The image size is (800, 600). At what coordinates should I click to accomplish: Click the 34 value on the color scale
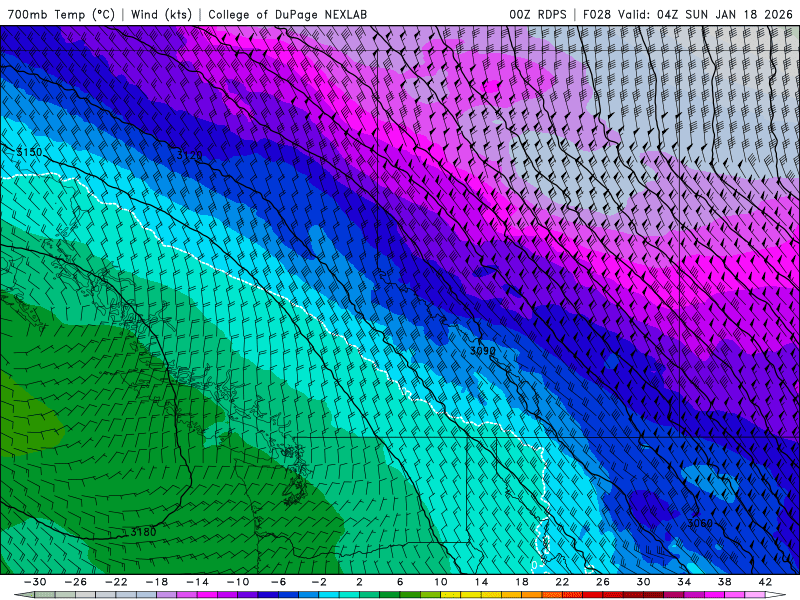coord(684,582)
